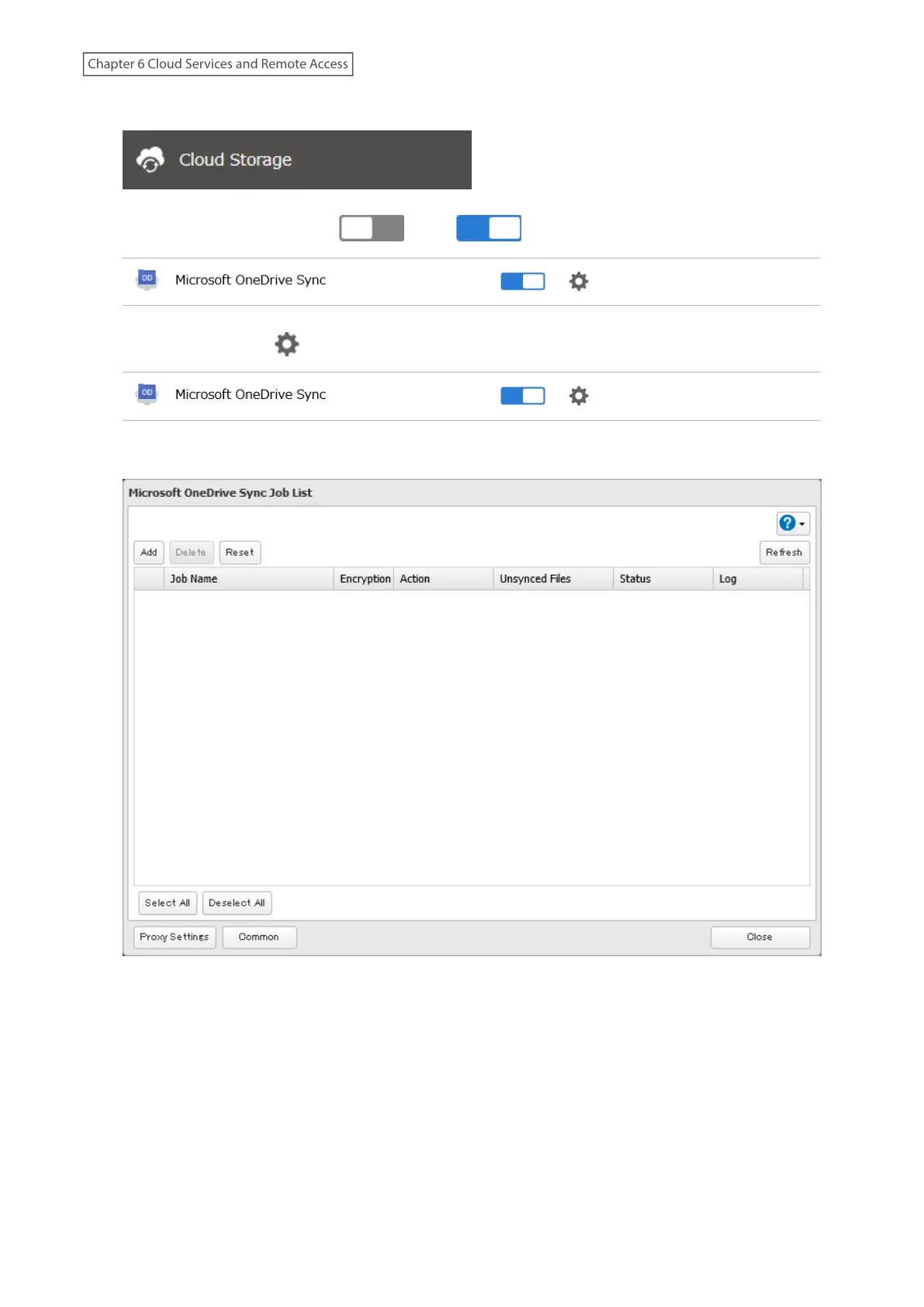Click the Cloud Storage header title
The width and height of the screenshot is (924, 1307).
pos(235,160)
